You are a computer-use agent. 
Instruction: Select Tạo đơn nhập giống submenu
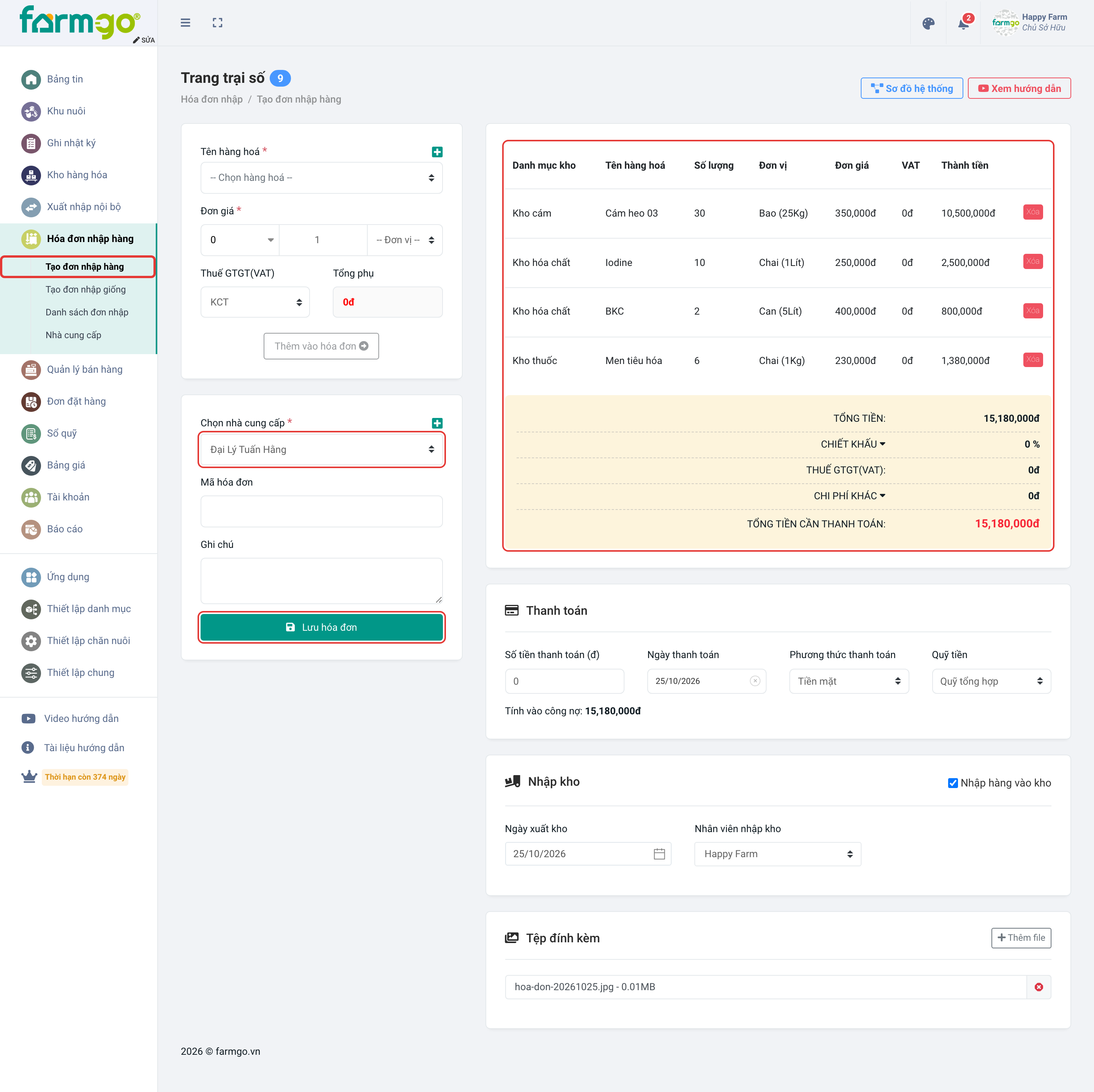(85, 290)
